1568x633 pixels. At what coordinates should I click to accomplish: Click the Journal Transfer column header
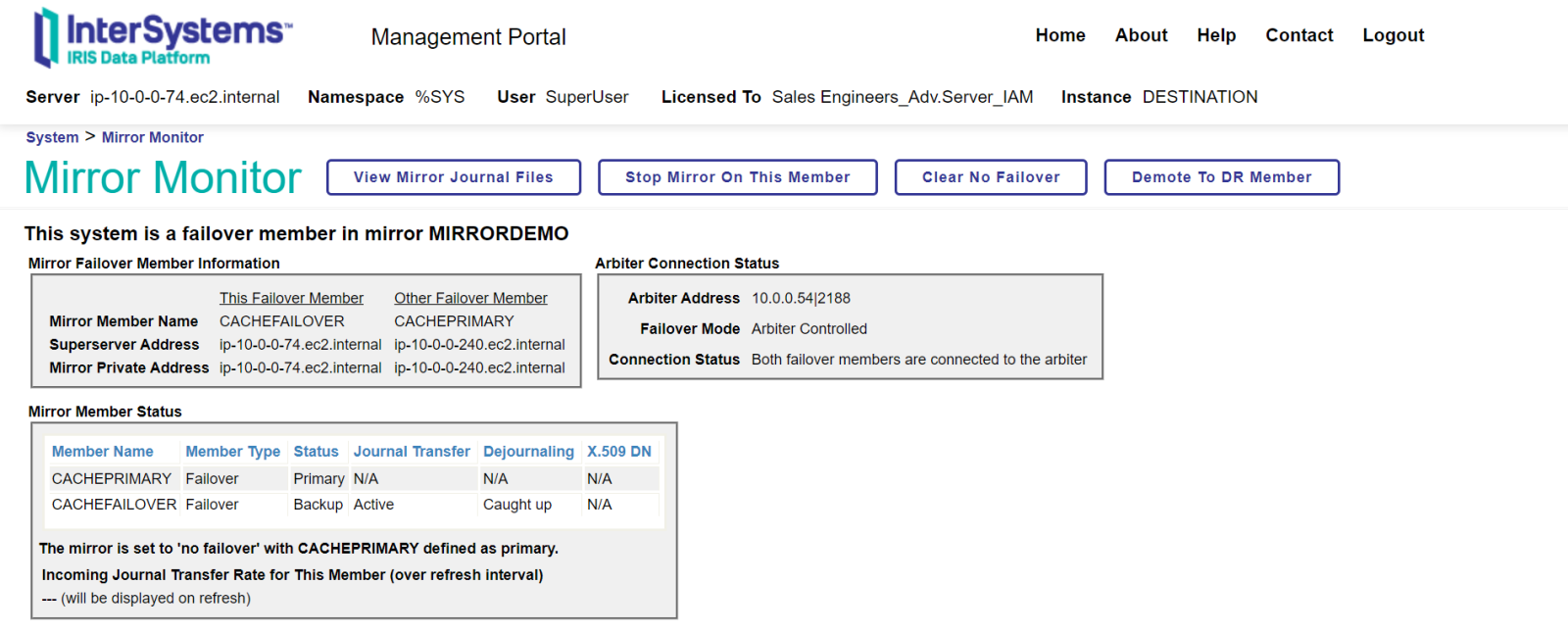(412, 452)
